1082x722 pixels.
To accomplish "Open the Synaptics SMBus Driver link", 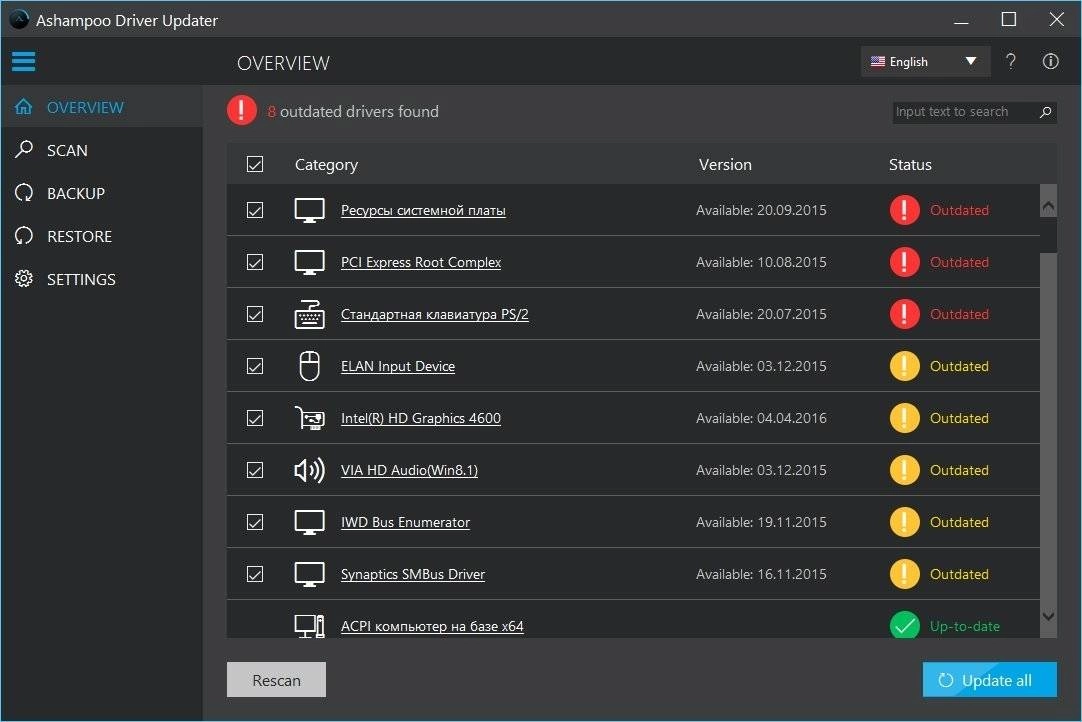I will 413,574.
